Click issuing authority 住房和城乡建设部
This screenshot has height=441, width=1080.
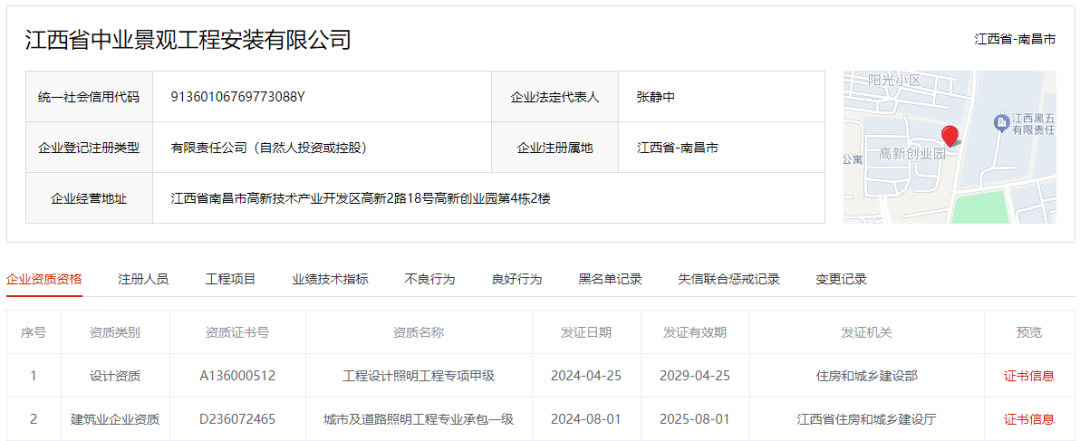tap(866, 376)
